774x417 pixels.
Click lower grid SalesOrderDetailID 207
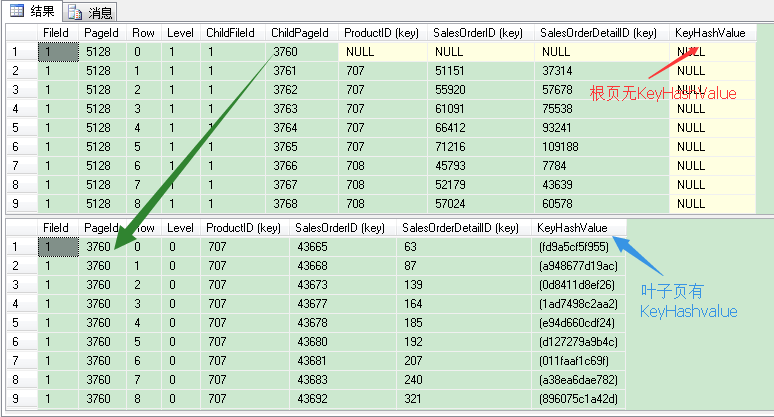click(x=464, y=361)
